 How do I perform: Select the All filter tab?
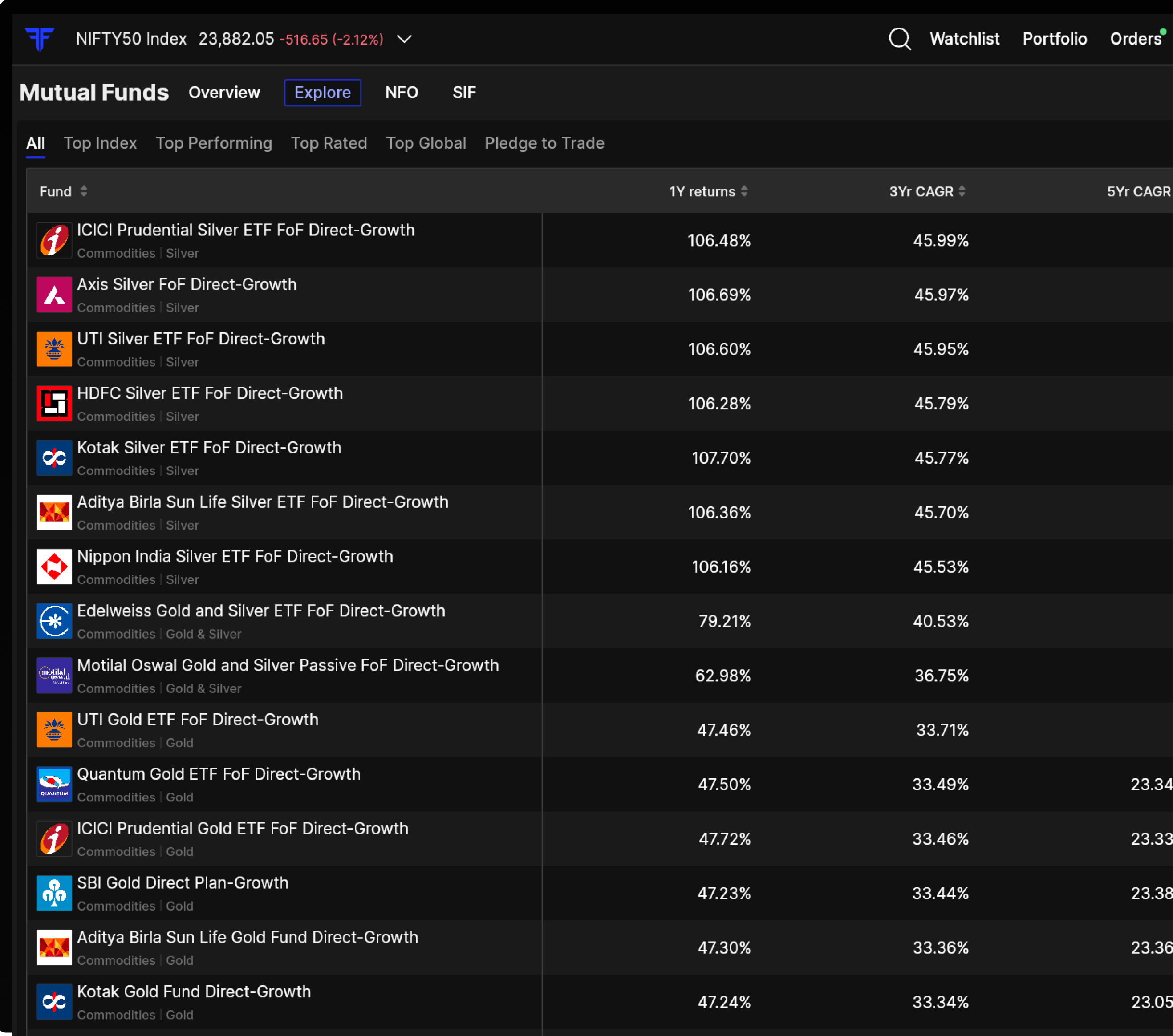tap(36, 143)
